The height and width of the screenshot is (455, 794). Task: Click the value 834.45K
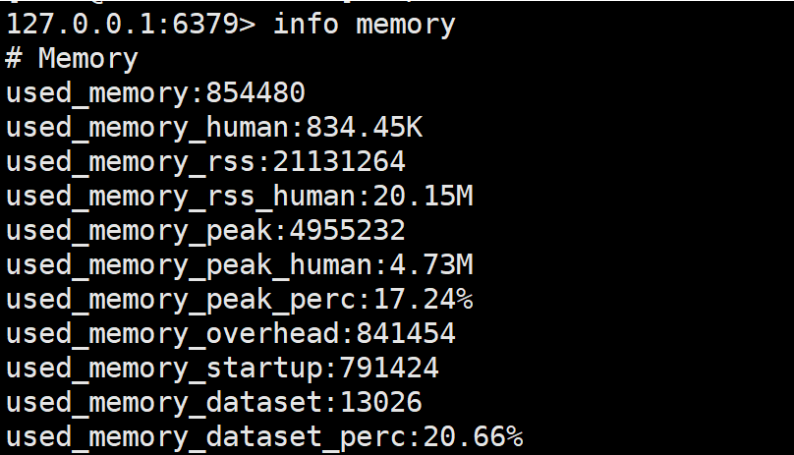(364, 127)
